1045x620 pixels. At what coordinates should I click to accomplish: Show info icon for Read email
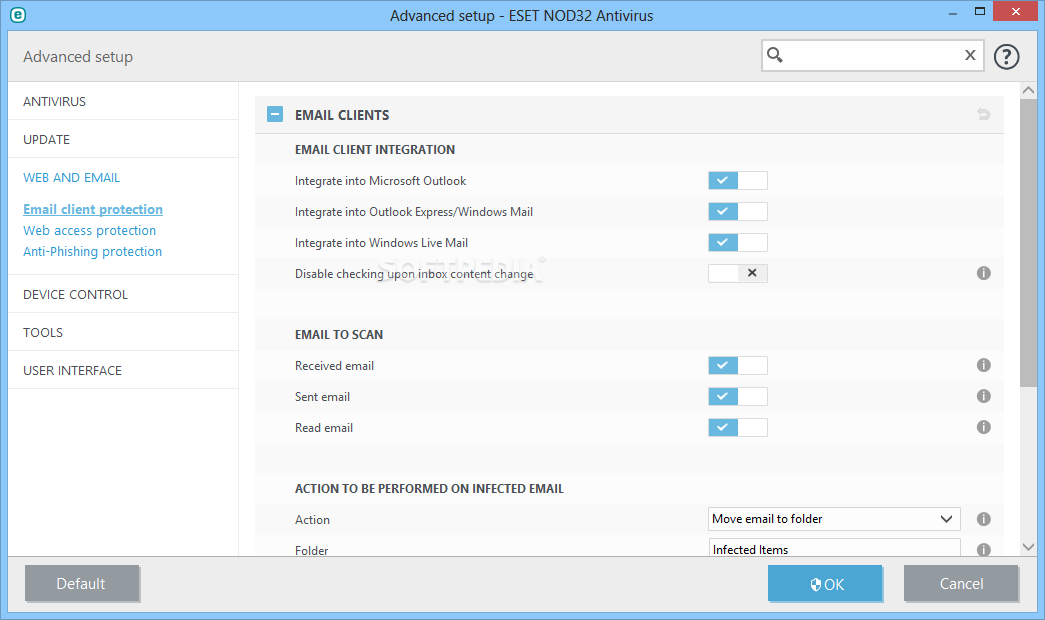click(x=984, y=427)
